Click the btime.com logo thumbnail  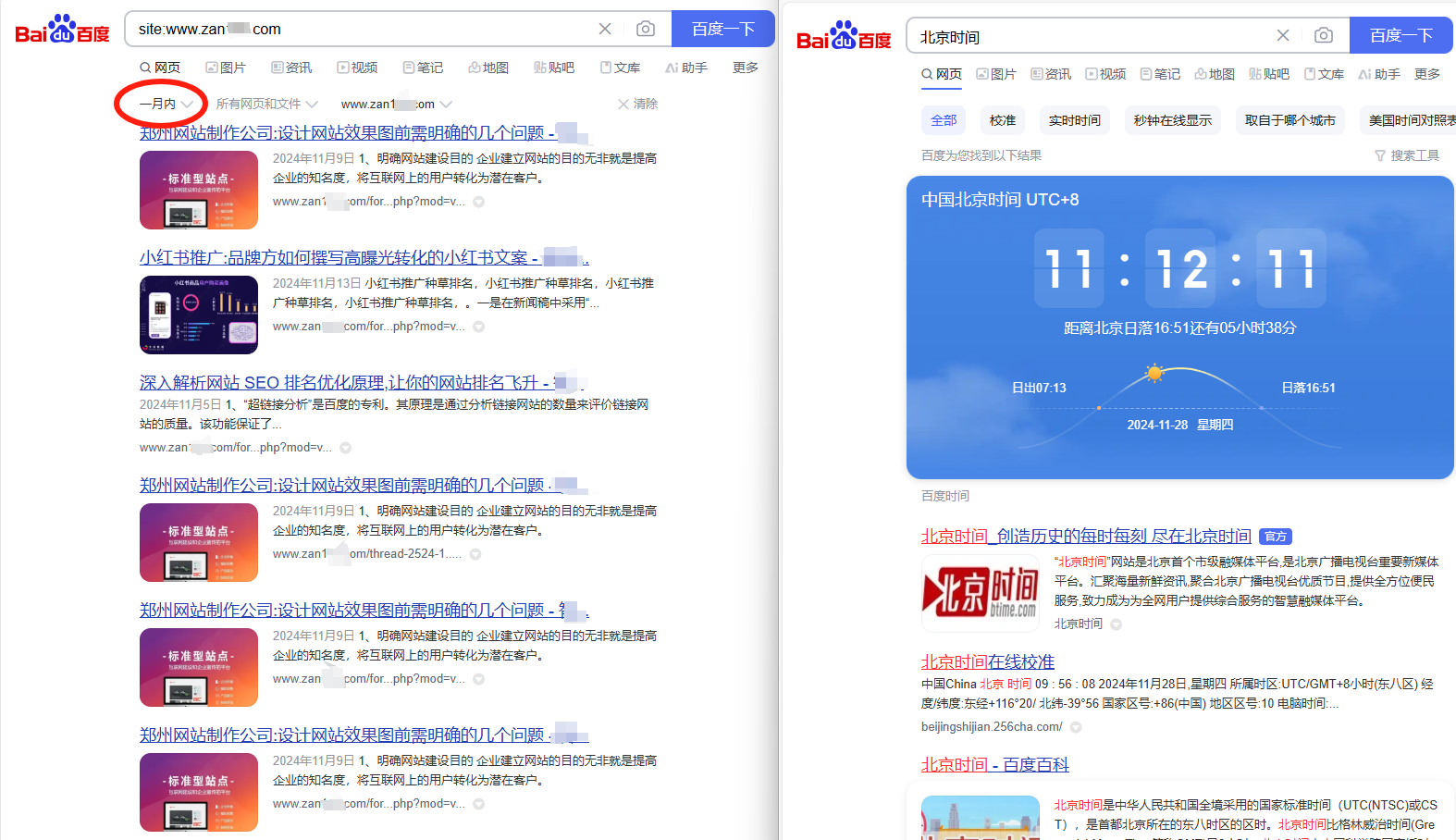[981, 593]
